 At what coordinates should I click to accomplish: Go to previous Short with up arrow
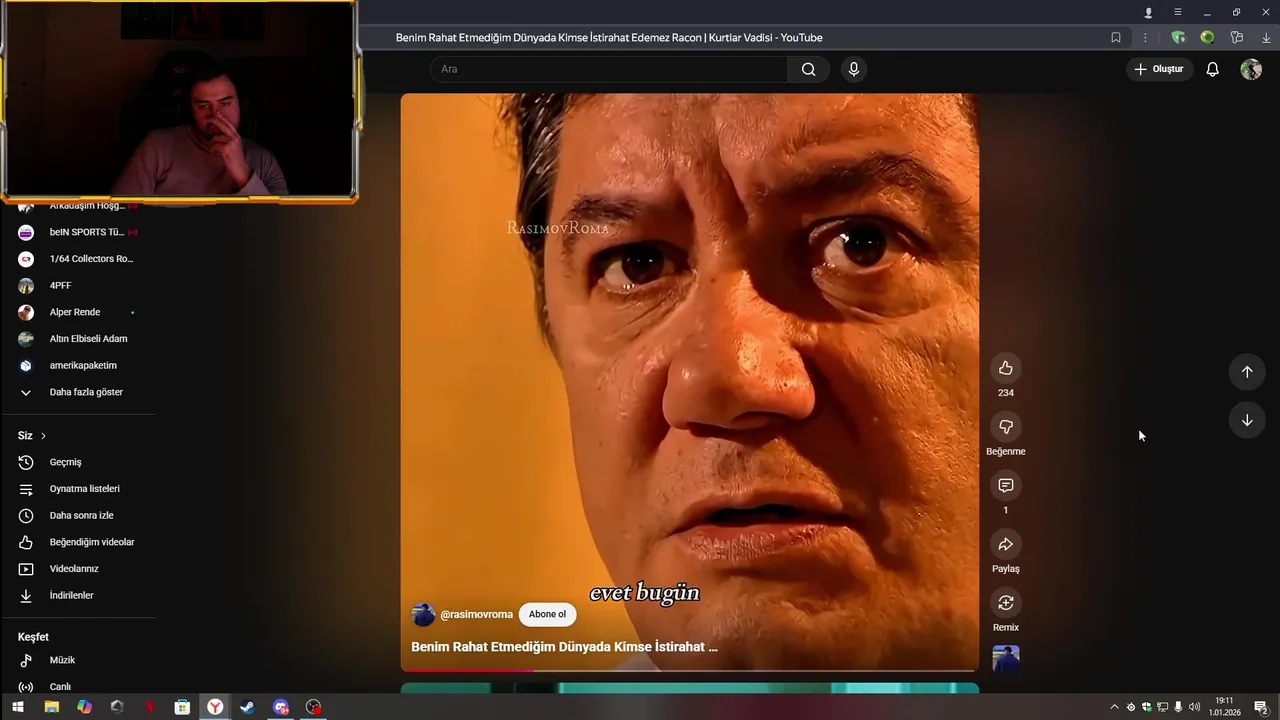[1247, 372]
